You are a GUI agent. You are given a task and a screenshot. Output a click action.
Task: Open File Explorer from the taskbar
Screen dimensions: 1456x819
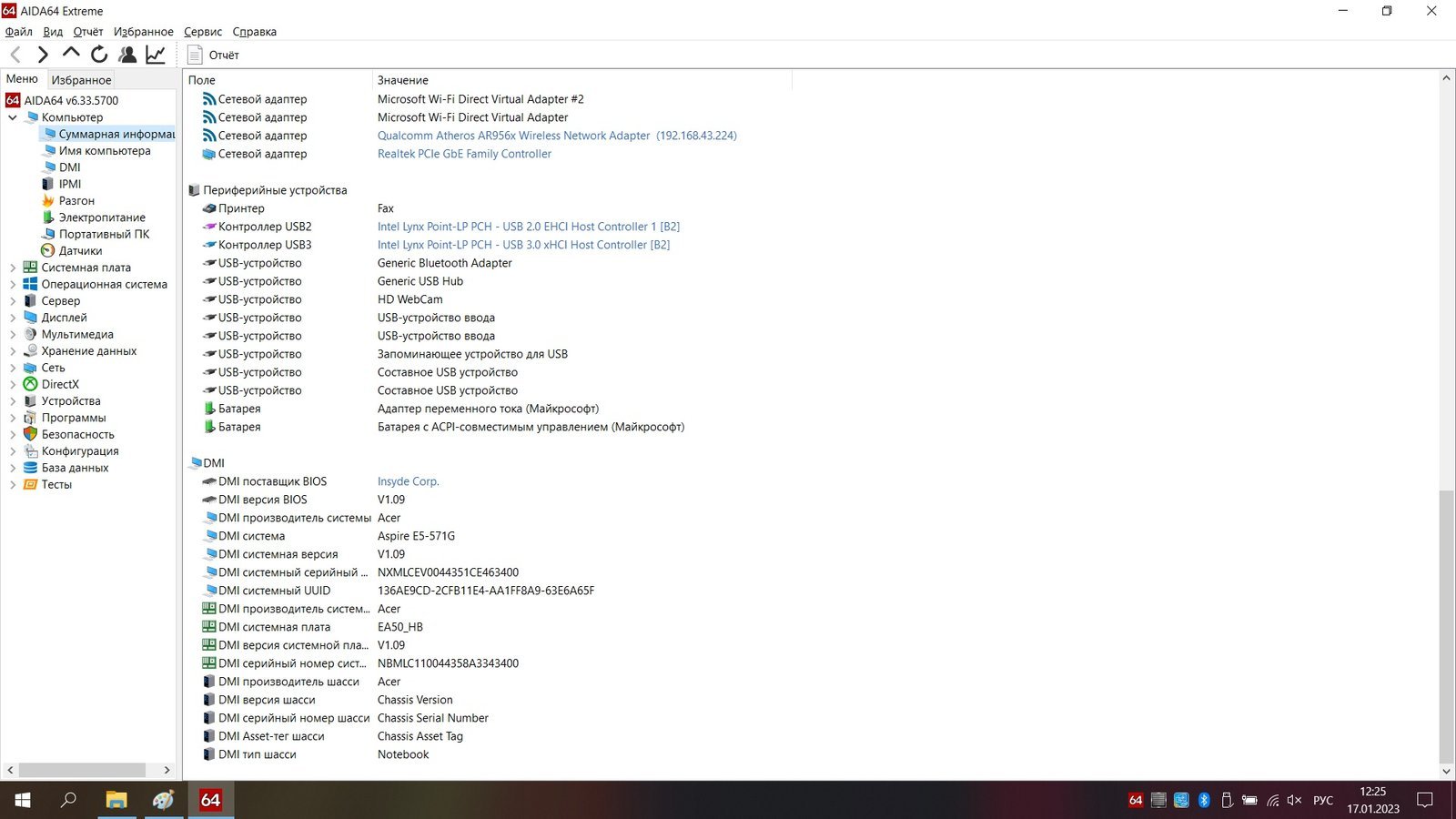pos(116,800)
